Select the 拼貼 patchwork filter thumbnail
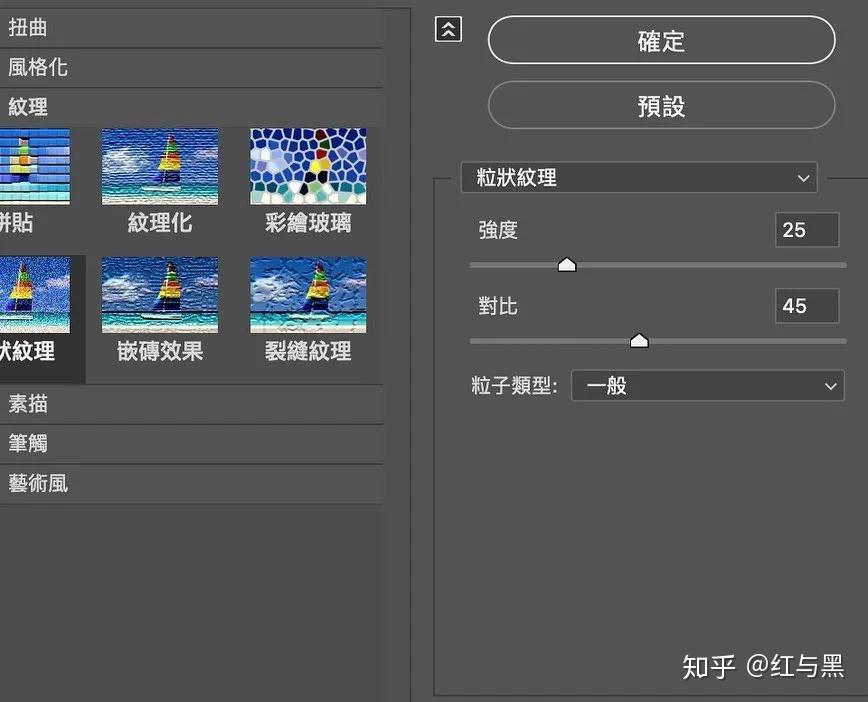This screenshot has width=868, height=702. (x=35, y=167)
